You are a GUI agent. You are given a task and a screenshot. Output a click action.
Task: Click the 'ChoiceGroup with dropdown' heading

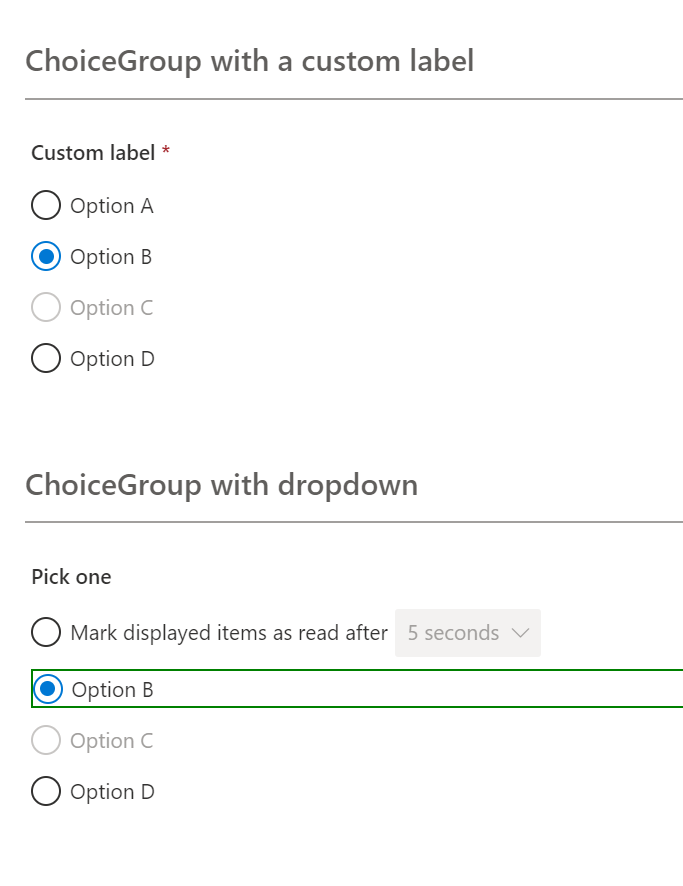[x=222, y=484]
